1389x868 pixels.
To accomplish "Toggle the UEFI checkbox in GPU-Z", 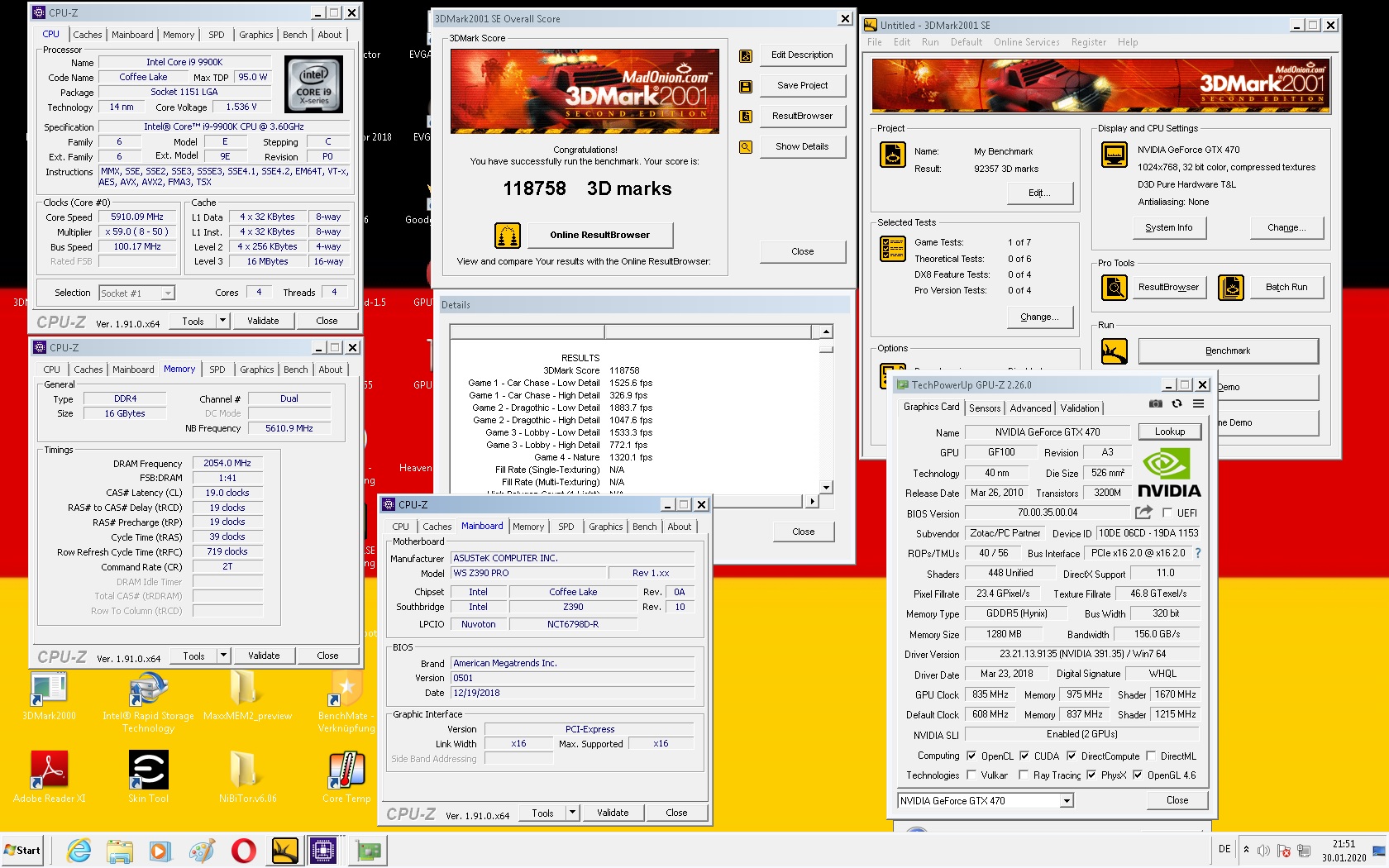I will click(1167, 513).
